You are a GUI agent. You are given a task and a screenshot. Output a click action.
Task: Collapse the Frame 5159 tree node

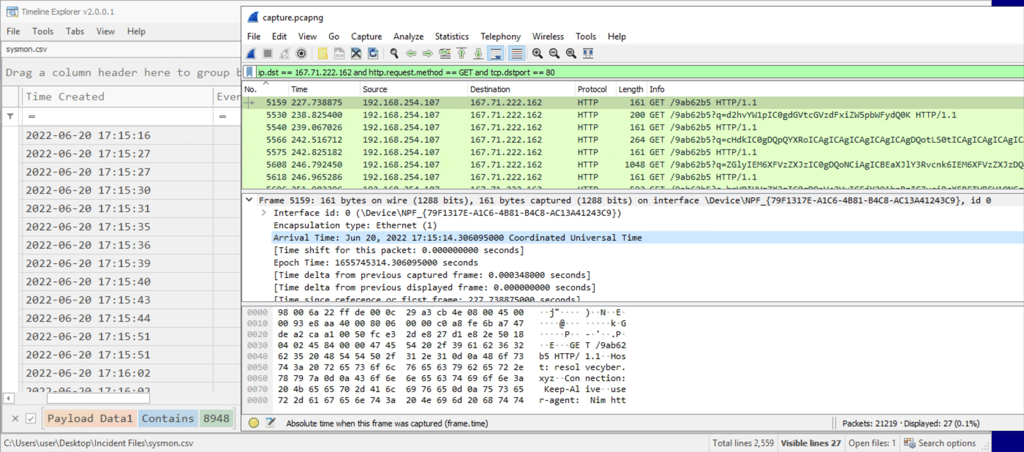(249, 201)
